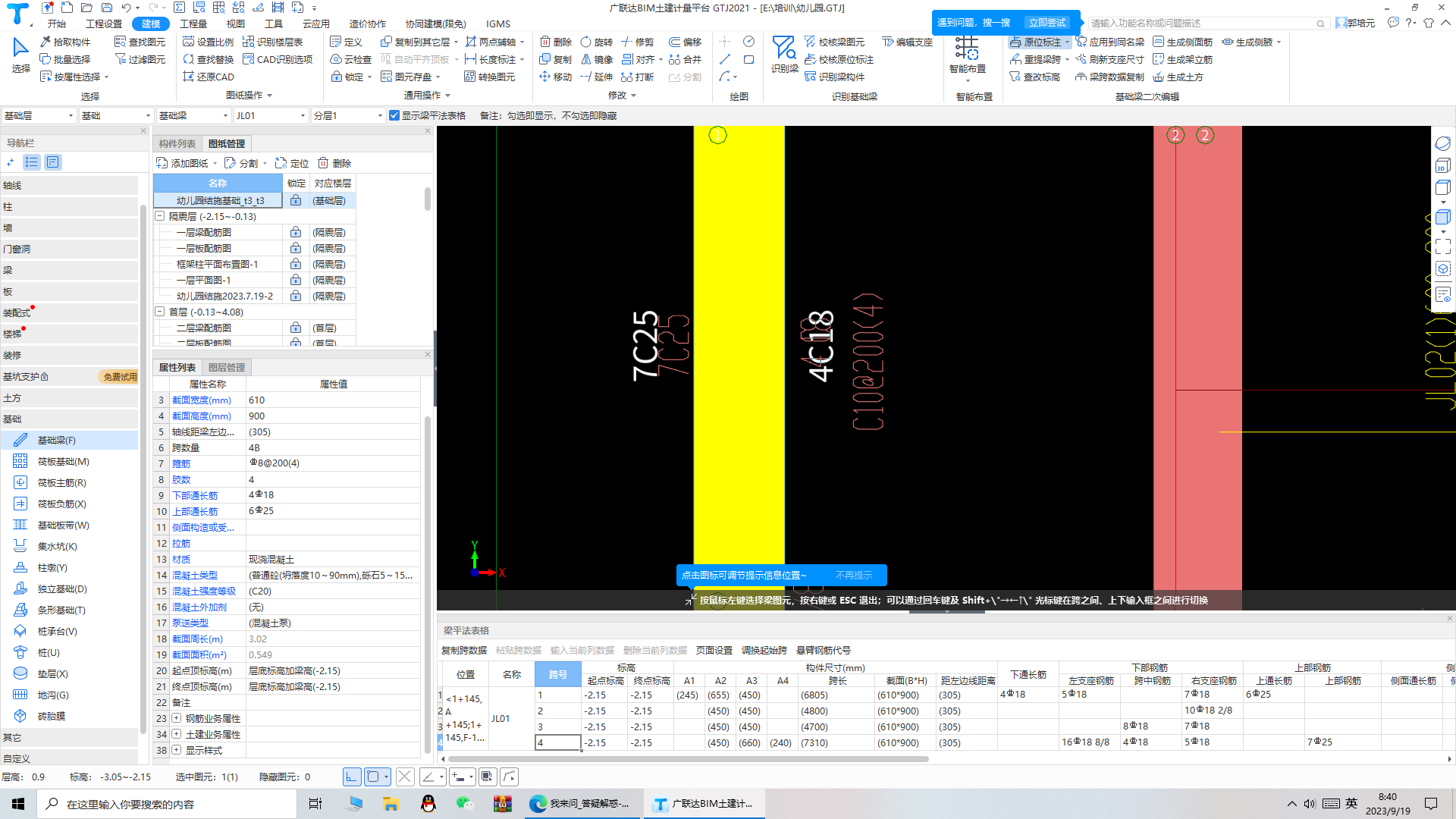Select the 移动 move tool
The image size is (1456, 819).
[x=556, y=77]
